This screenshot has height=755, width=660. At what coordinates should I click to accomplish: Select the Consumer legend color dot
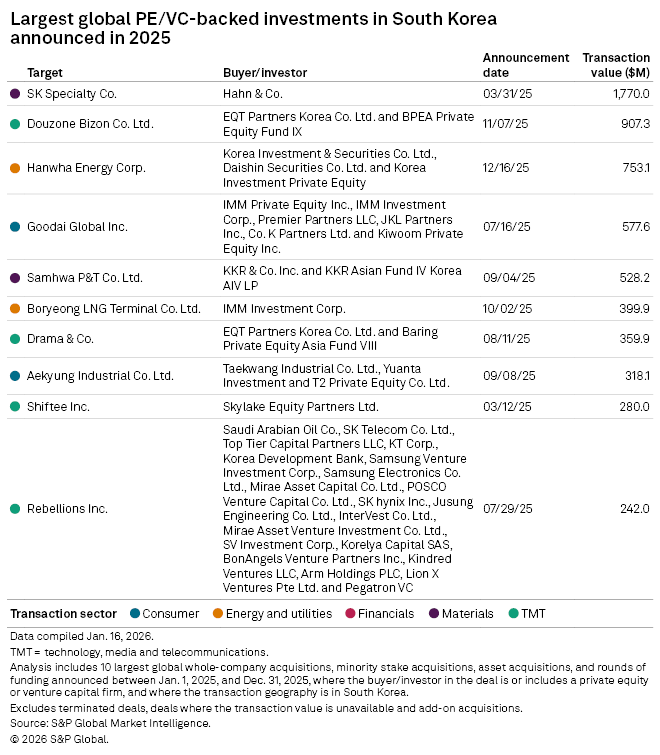pyautogui.click(x=135, y=613)
